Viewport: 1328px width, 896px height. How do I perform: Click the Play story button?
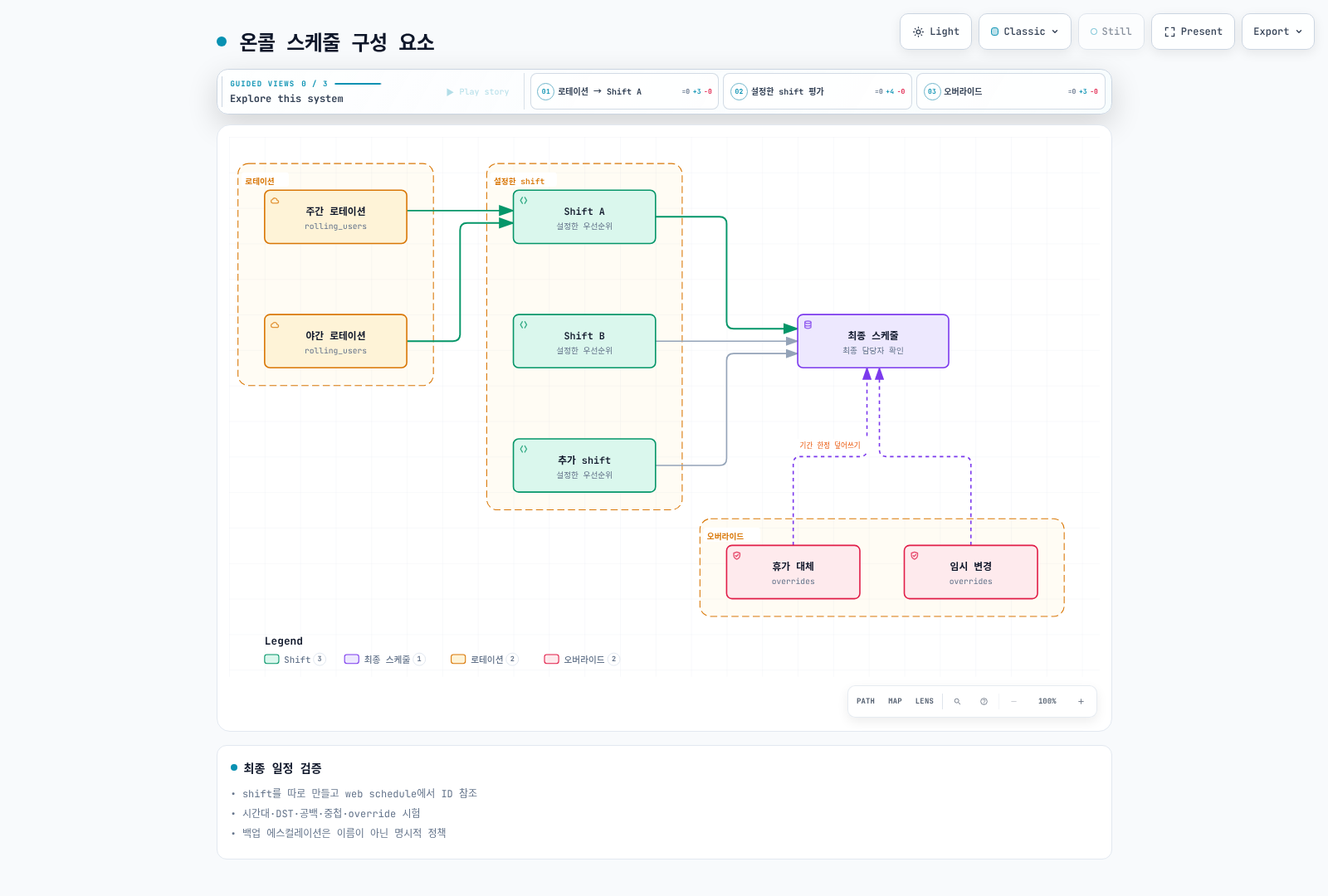pyautogui.click(x=478, y=92)
